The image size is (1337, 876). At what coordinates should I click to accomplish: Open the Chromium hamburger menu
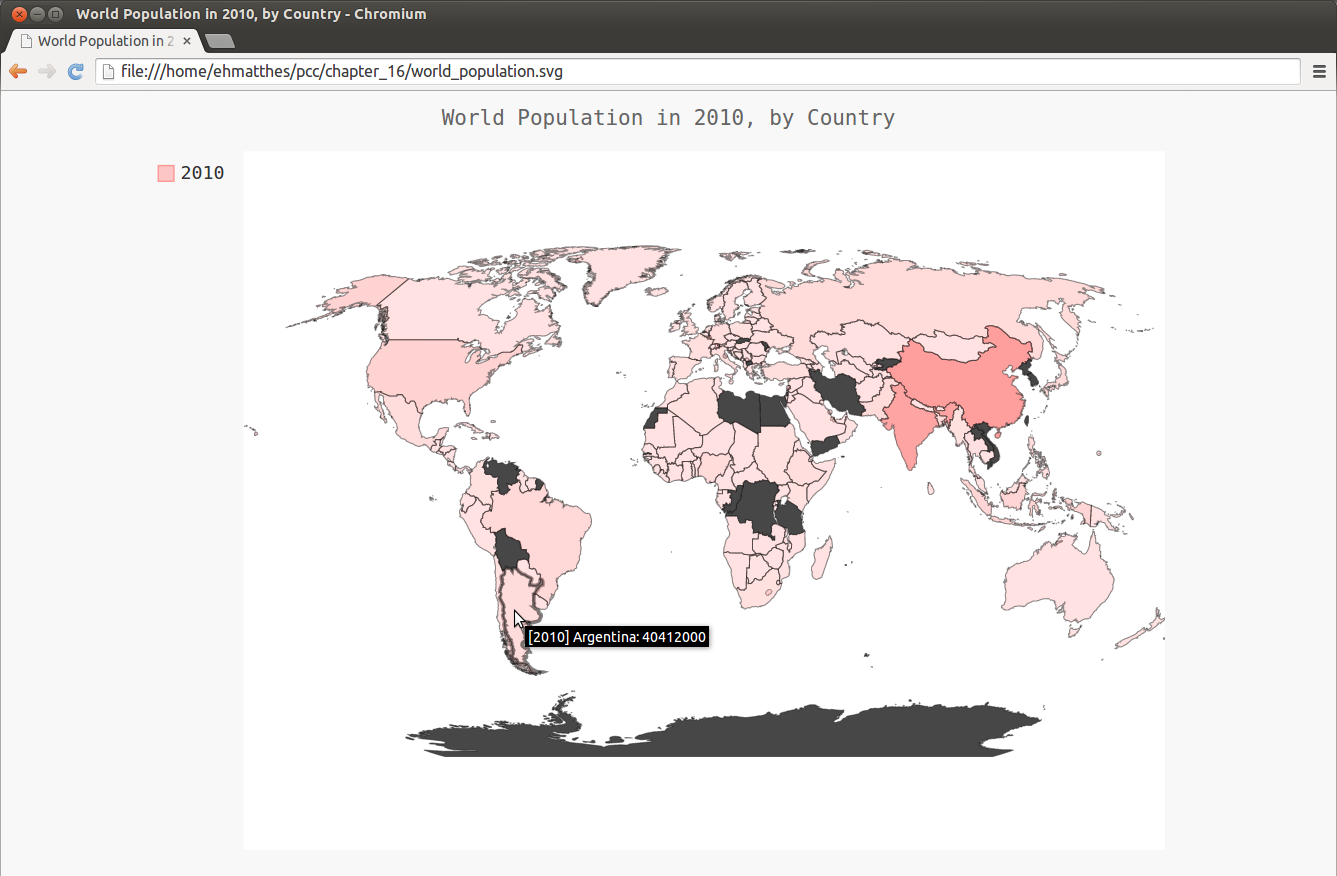(x=1319, y=71)
